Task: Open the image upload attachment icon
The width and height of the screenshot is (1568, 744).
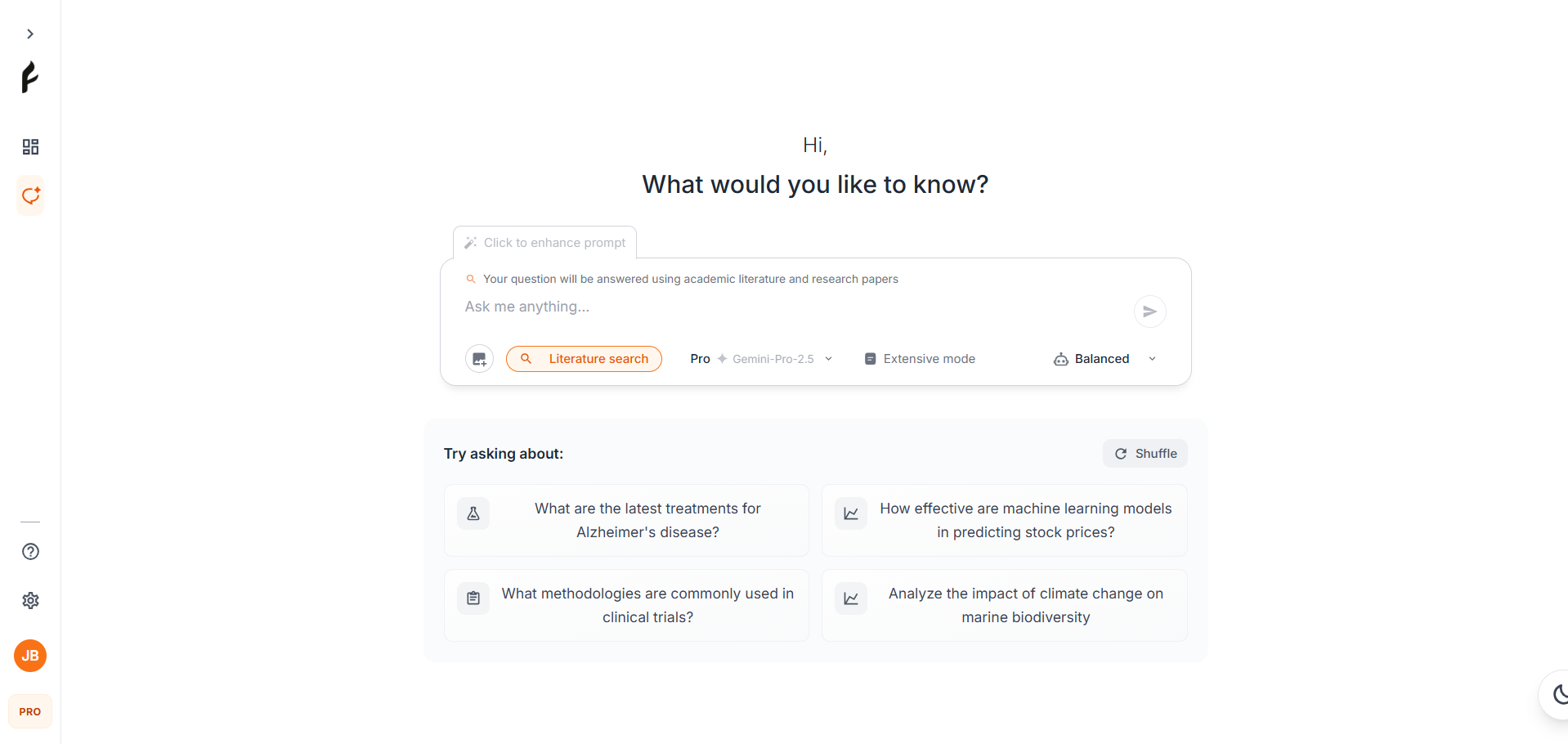Action: 479,358
